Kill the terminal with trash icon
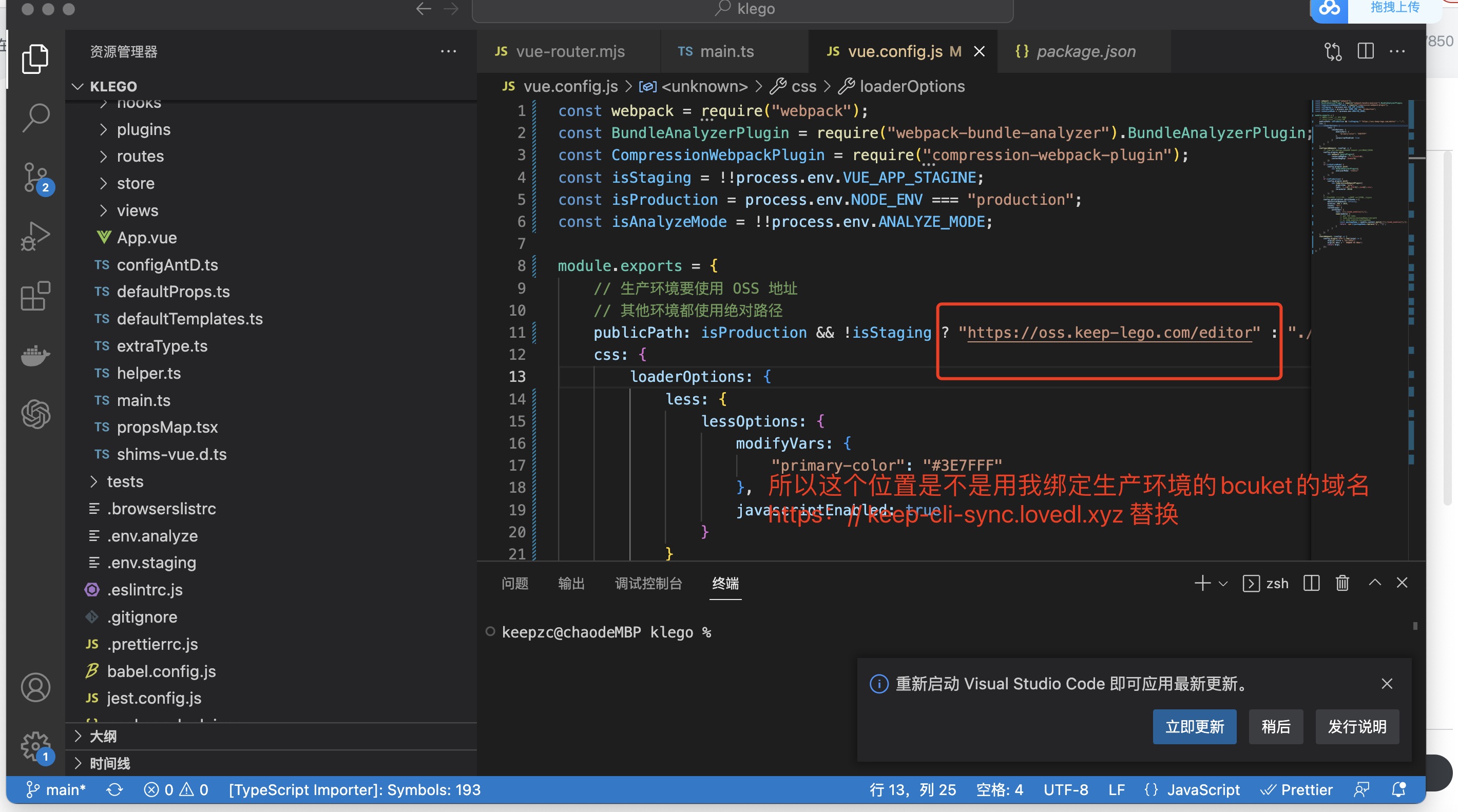Image resolution: width=1458 pixels, height=812 pixels. (x=1342, y=583)
